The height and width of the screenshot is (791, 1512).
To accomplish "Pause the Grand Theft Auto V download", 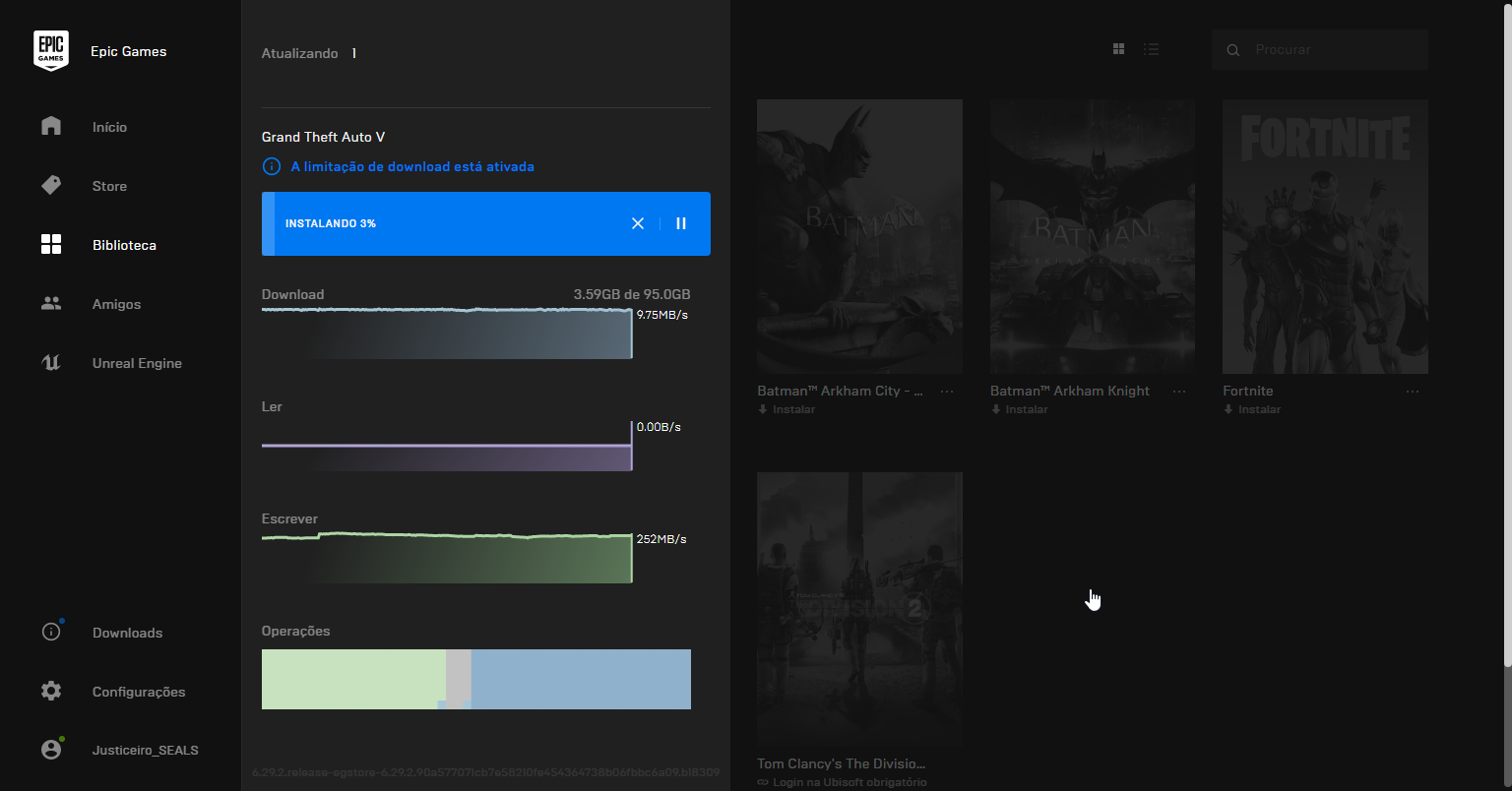I will (x=681, y=223).
